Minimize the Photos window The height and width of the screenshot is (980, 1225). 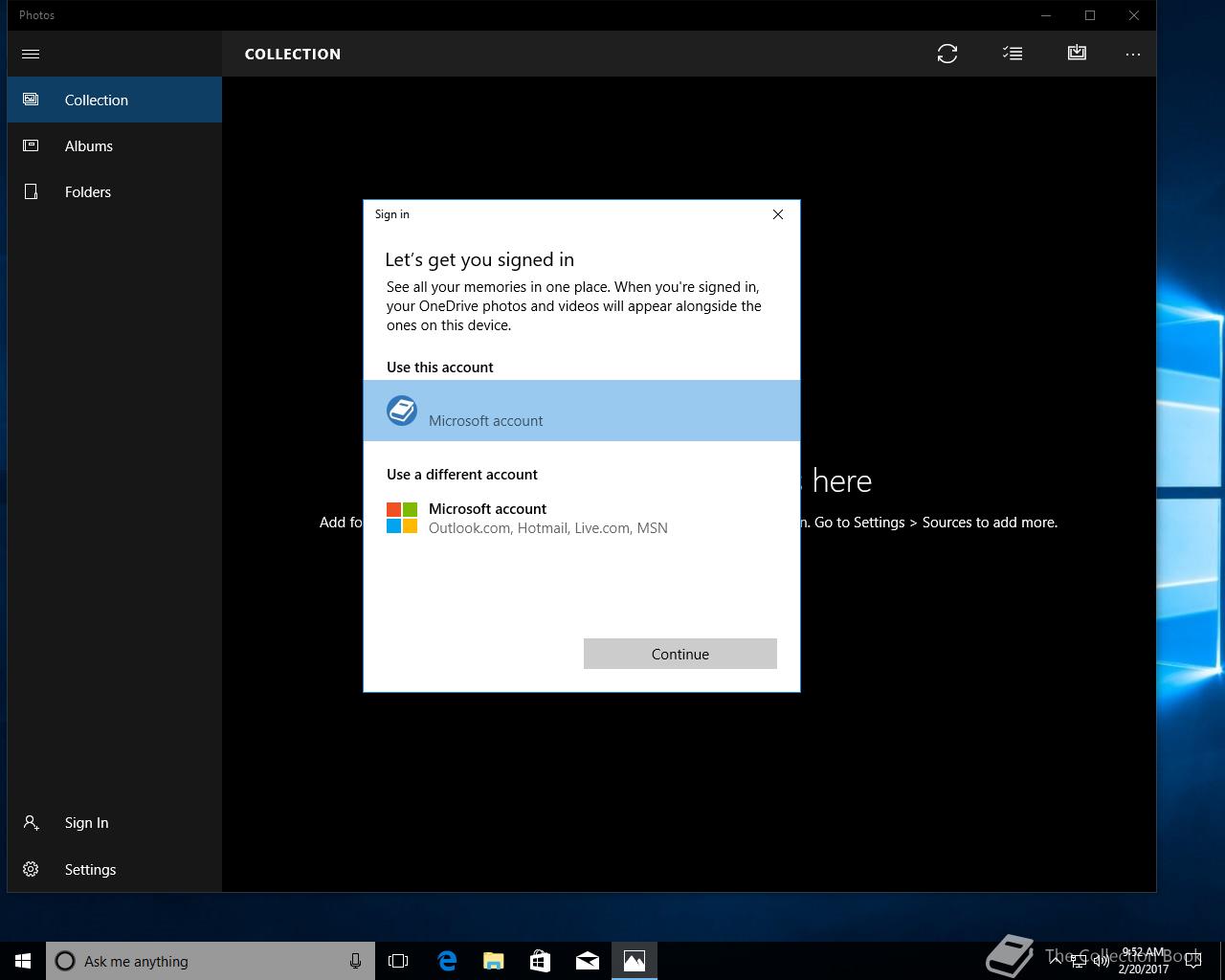click(x=1046, y=15)
